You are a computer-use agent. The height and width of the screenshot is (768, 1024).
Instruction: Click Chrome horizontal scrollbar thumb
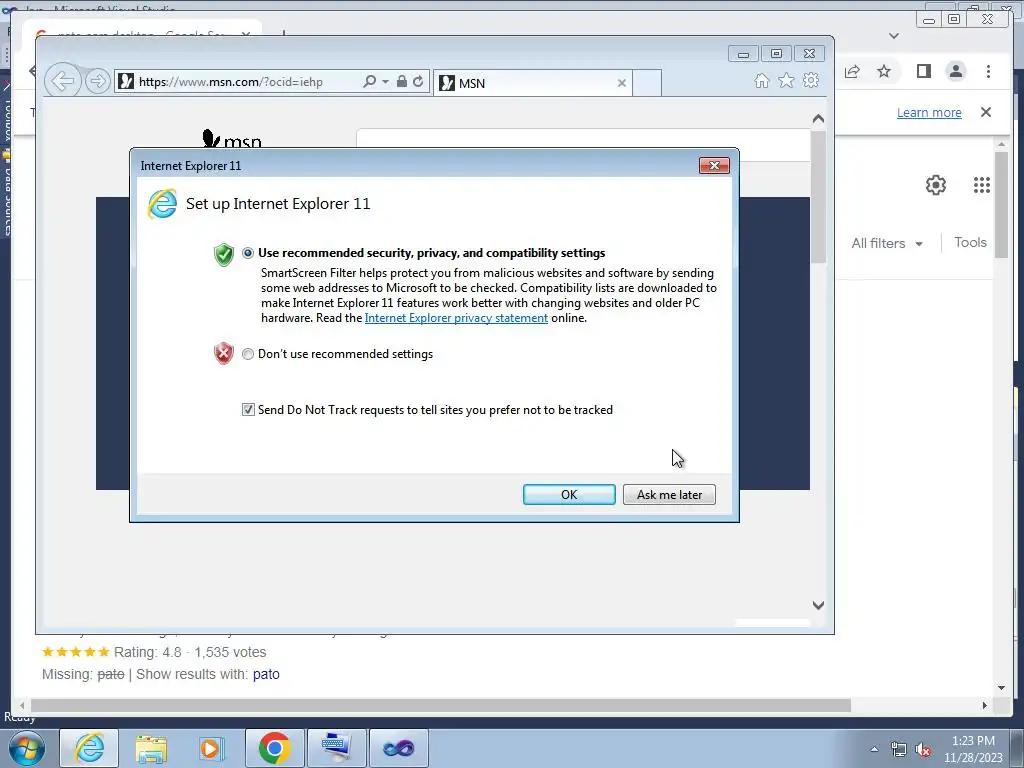441,705
